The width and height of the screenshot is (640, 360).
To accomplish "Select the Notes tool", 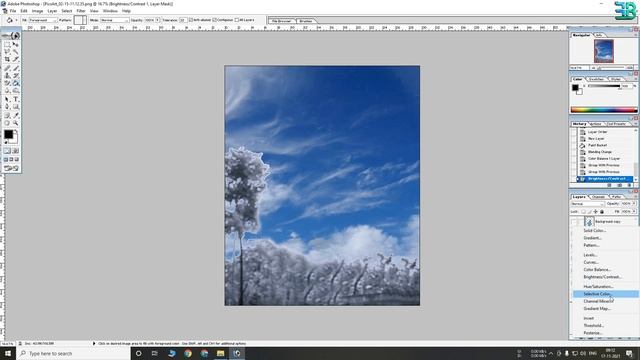I will (7, 116).
